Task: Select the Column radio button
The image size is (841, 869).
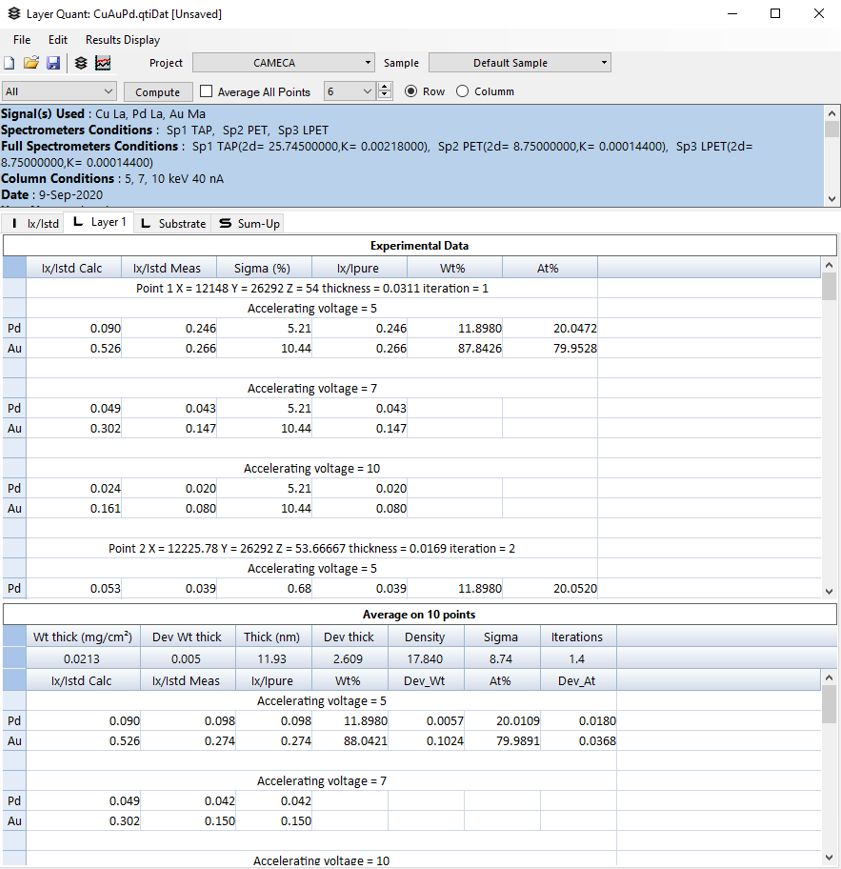Action: (462, 91)
